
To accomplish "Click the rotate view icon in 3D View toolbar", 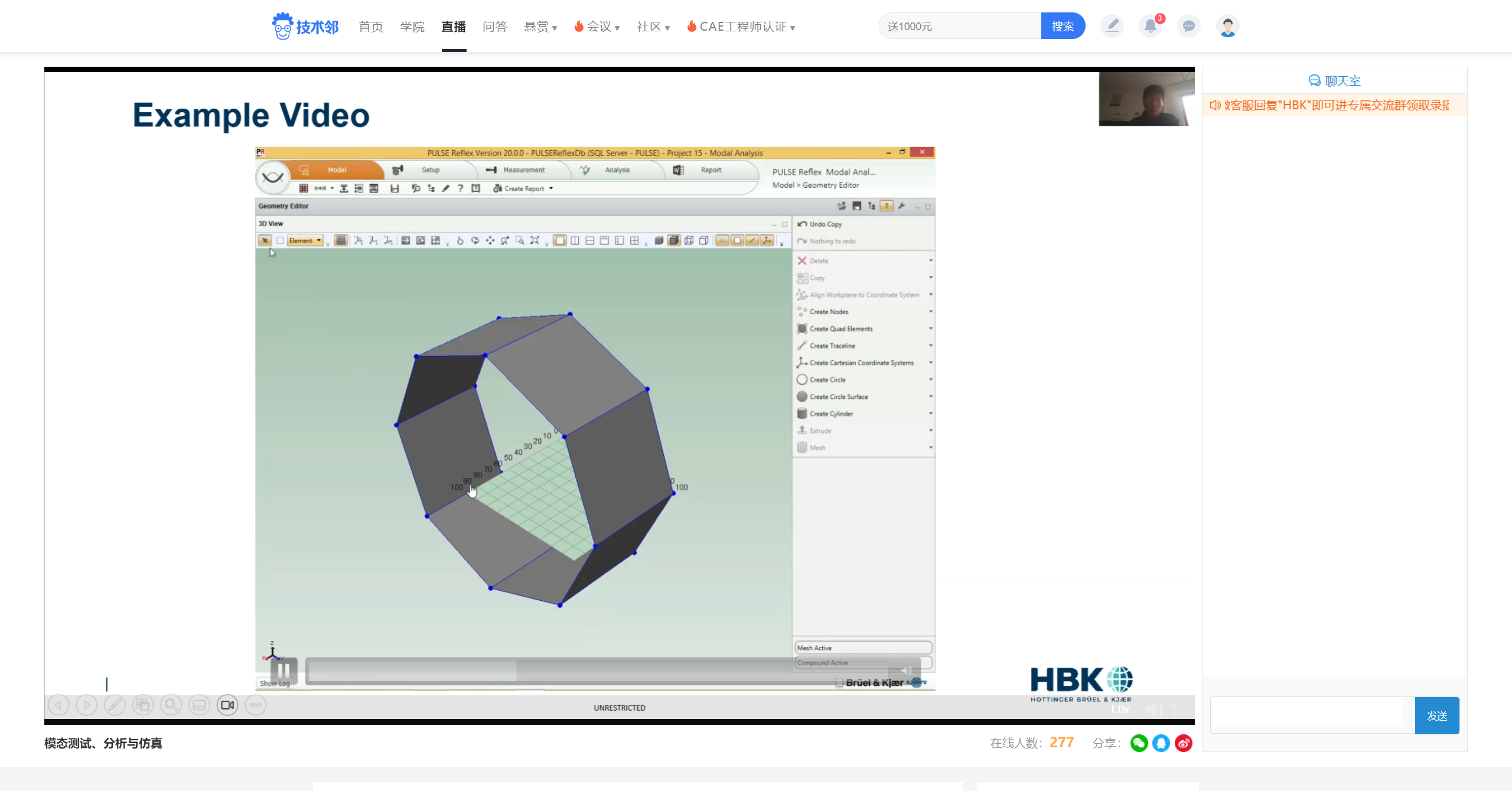I will 475,240.
